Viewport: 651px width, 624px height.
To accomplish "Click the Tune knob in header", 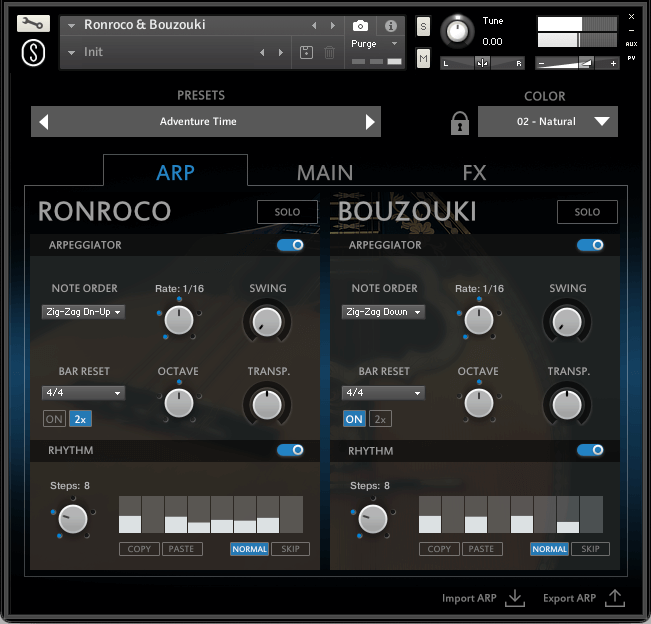I will click(x=458, y=30).
